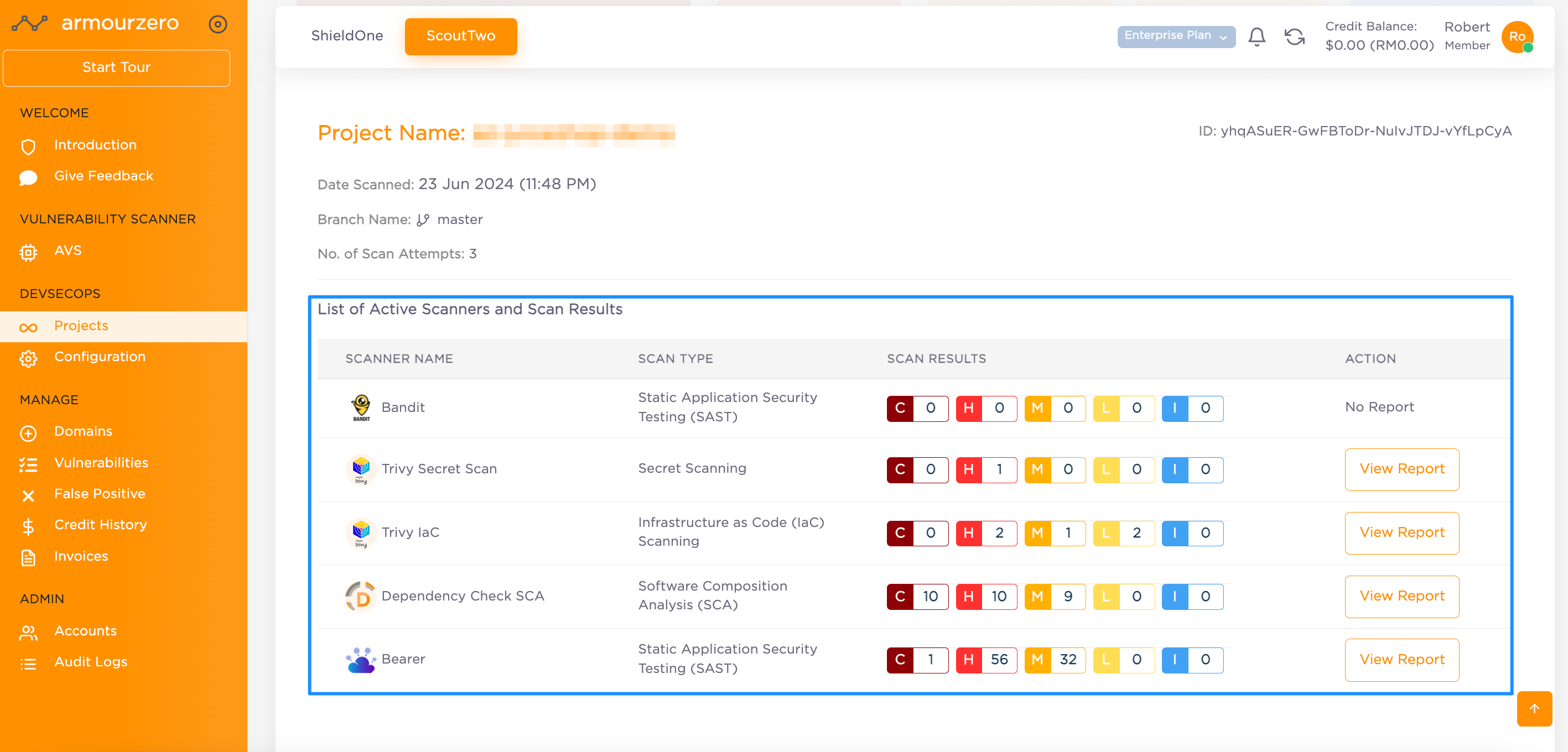Open Give Feedback page

click(103, 176)
